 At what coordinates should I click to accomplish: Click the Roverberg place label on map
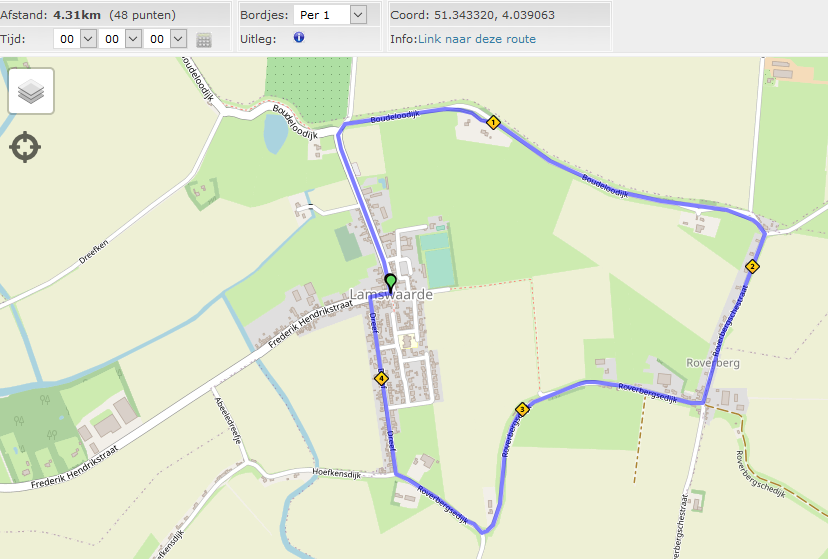(712, 363)
